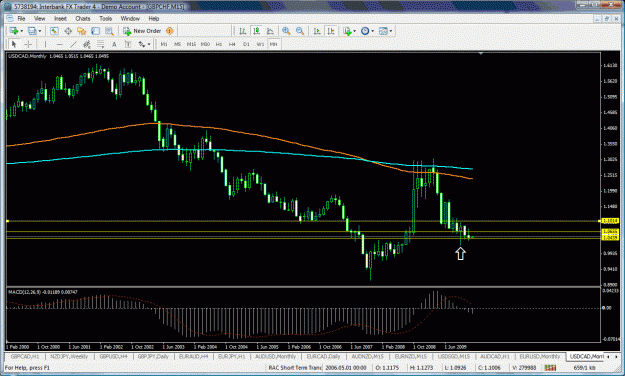This screenshot has width=625, height=376.
Task: Switch timeframe to H4
Action: pos(232,44)
